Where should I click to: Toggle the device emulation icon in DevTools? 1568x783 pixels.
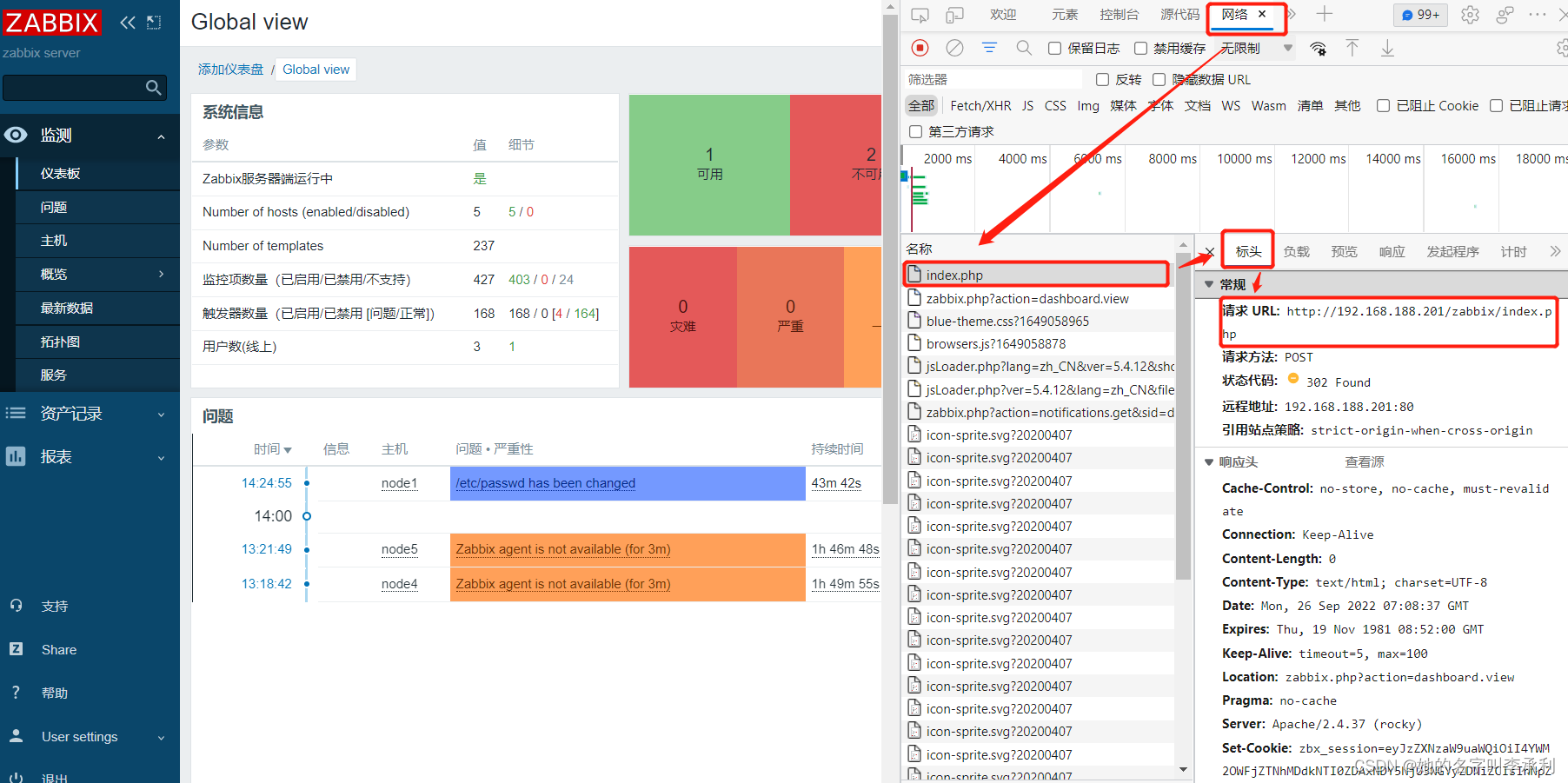click(954, 15)
